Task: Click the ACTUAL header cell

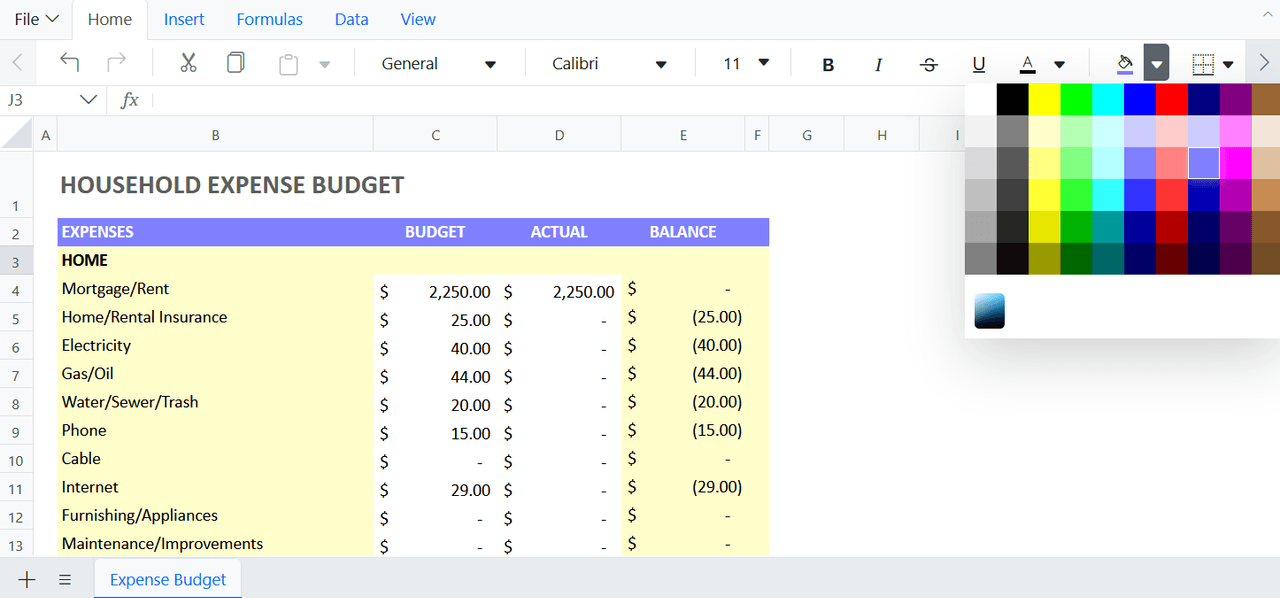Action: pyautogui.click(x=559, y=232)
